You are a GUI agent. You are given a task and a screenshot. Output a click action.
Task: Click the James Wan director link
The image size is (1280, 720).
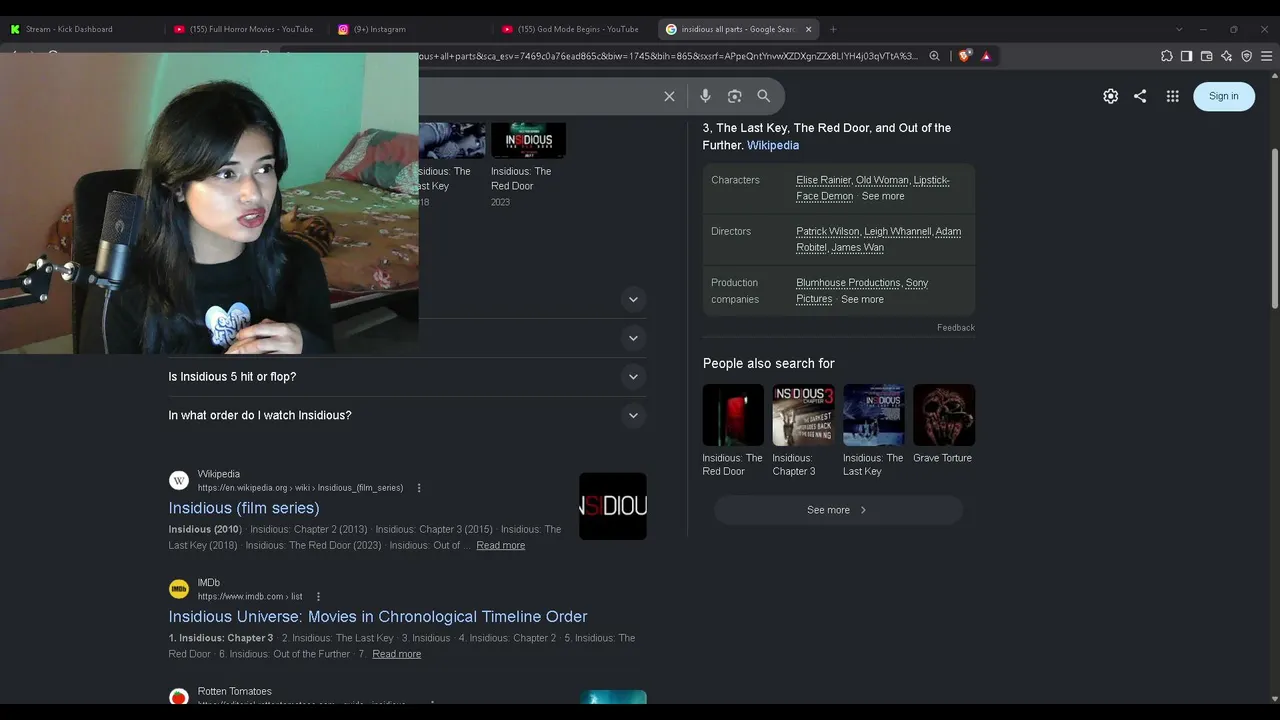858,248
